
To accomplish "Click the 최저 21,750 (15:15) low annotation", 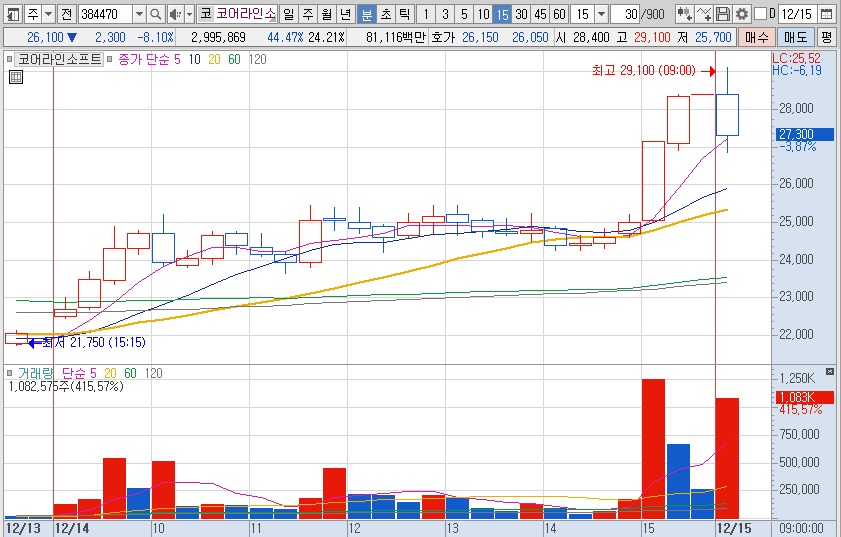I will tap(93, 342).
